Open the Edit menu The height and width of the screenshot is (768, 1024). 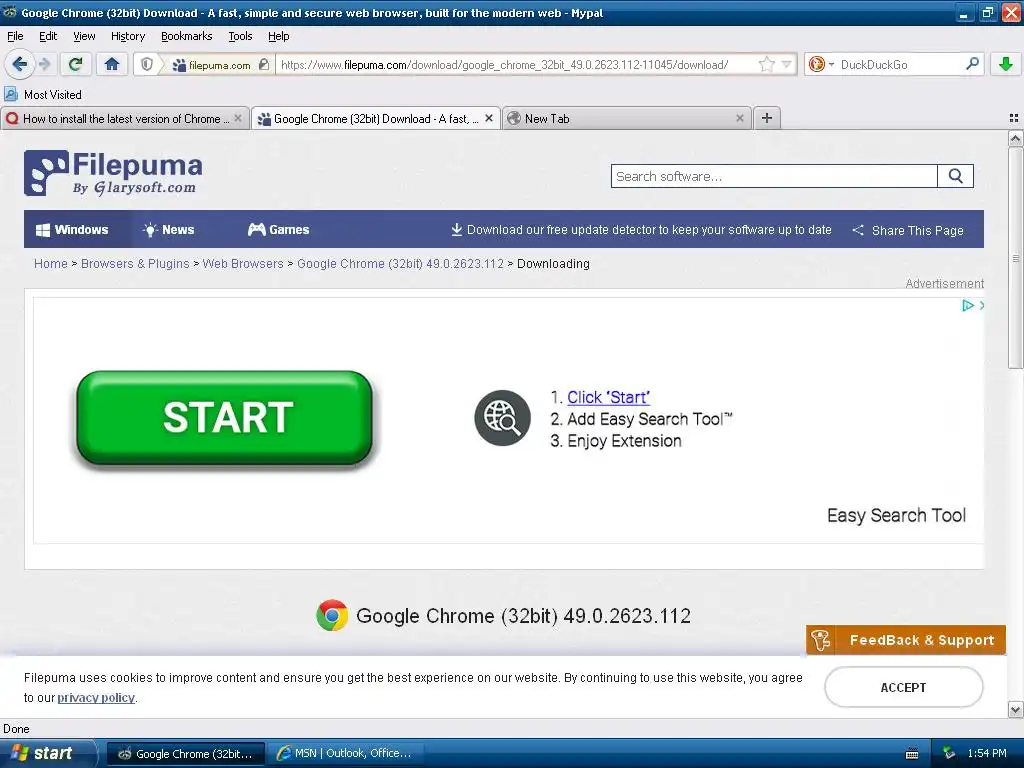tap(48, 36)
